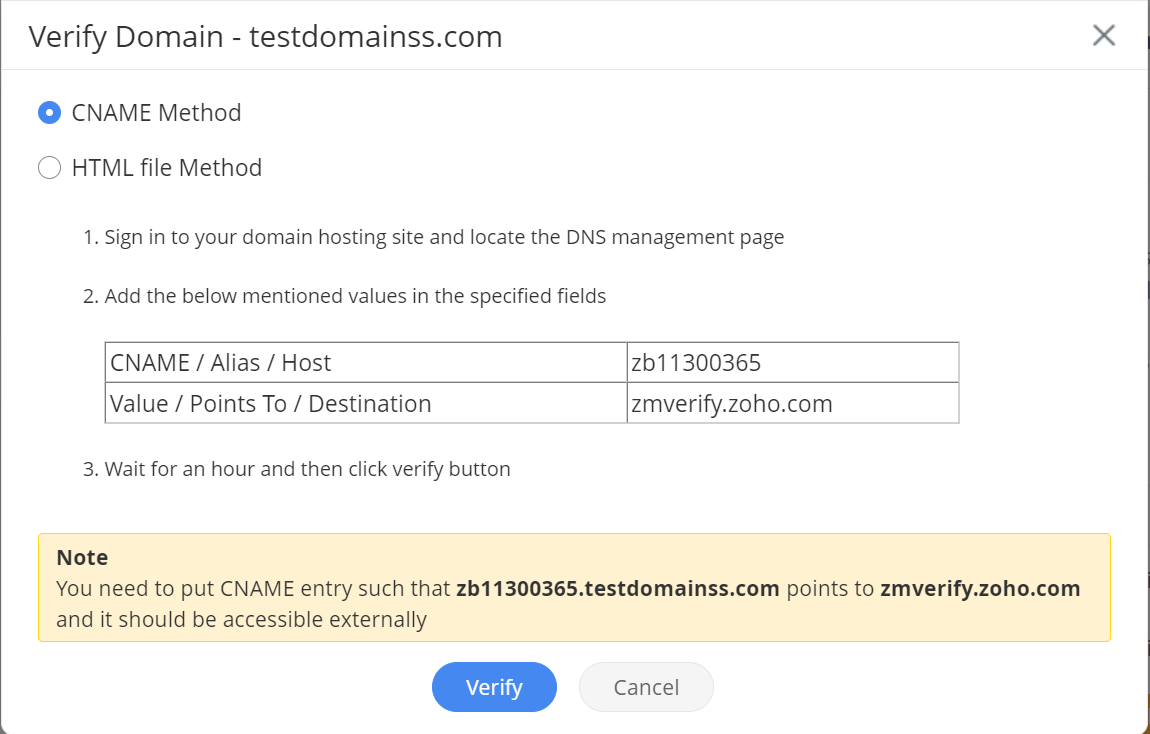
Task: Click the bold 'Note' heading
Action: coord(82,558)
